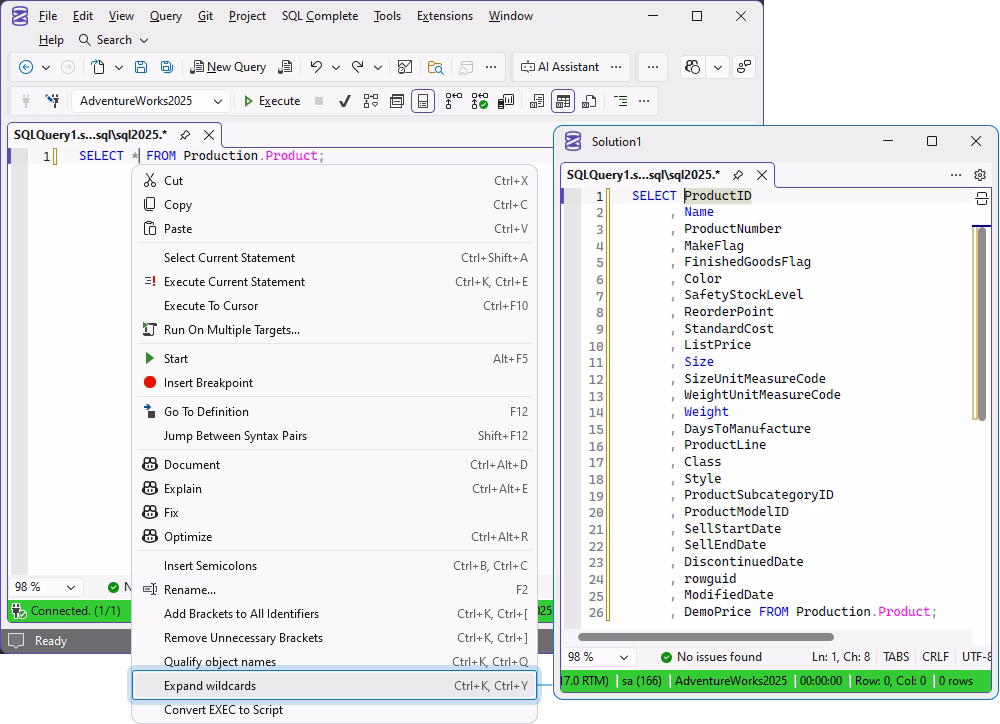Click Cut in the context menu
Image resolution: width=1000 pixels, height=724 pixels.
tap(335, 181)
